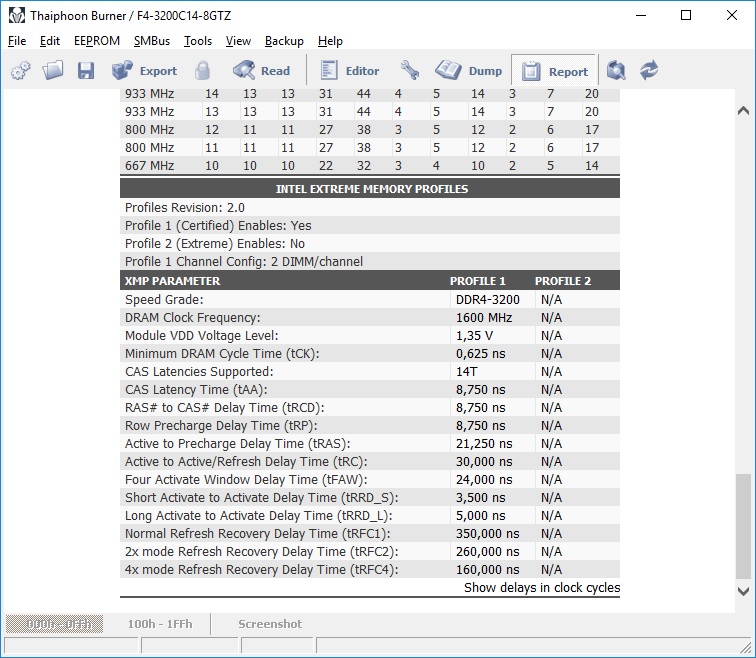Save dump with the floppy disk icon
Viewport: 756px width, 658px height.
click(x=86, y=71)
